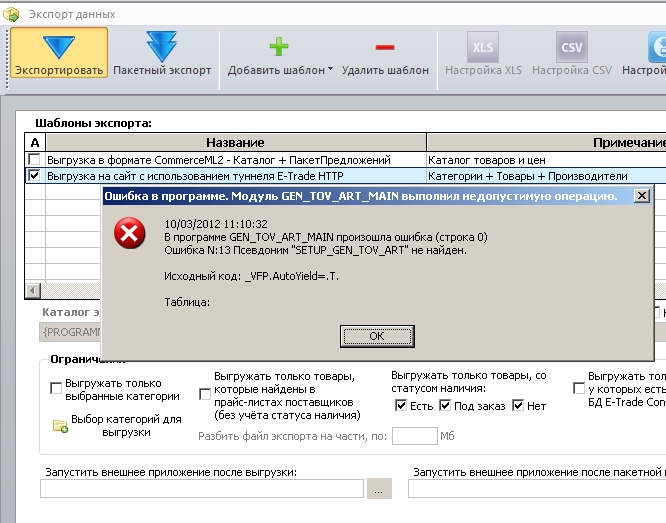Click the red minus Удалить шаблон icon
Image resolution: width=666 pixels, height=523 pixels.
click(x=385, y=47)
